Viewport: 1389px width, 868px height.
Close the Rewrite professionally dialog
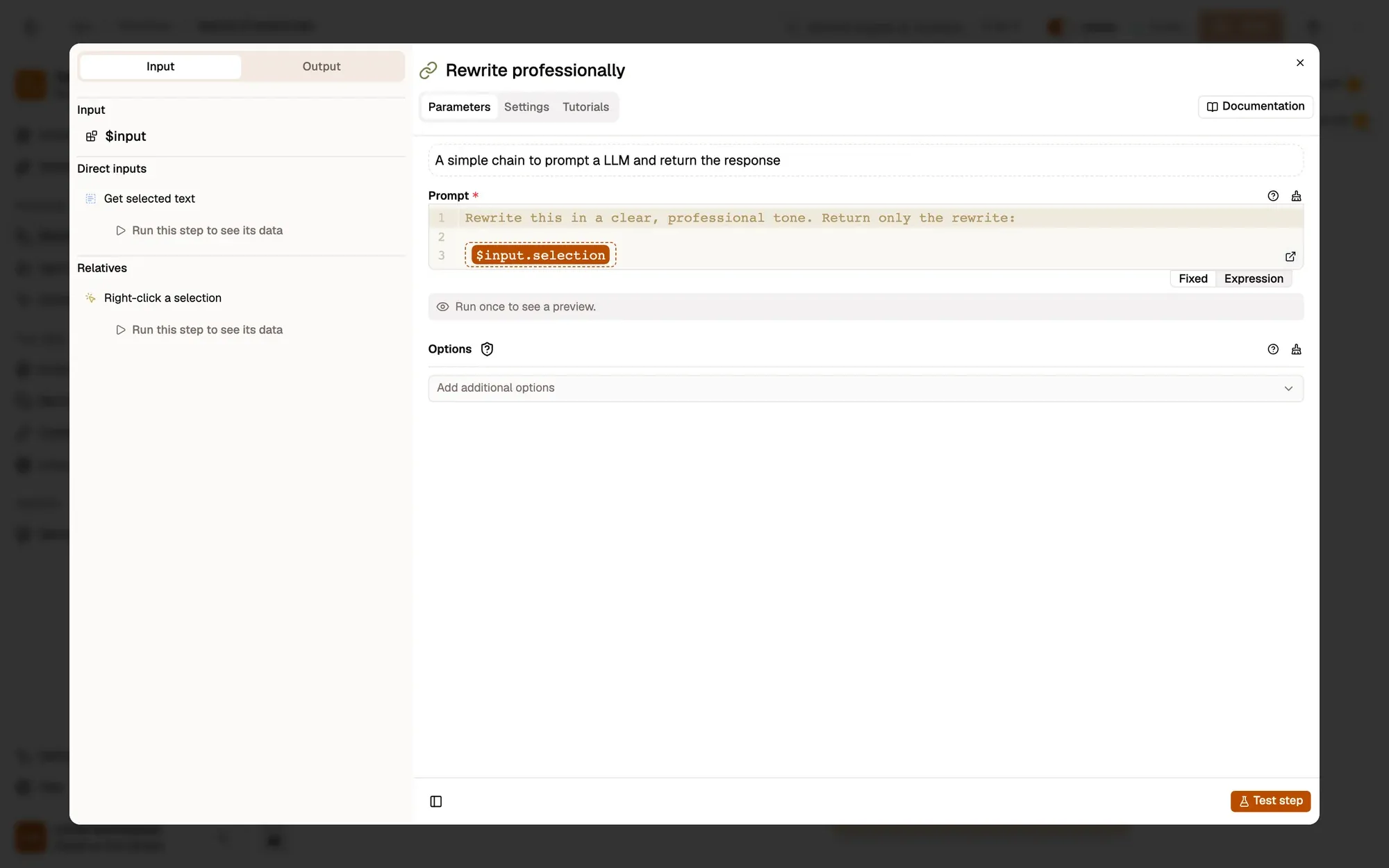[x=1300, y=62]
